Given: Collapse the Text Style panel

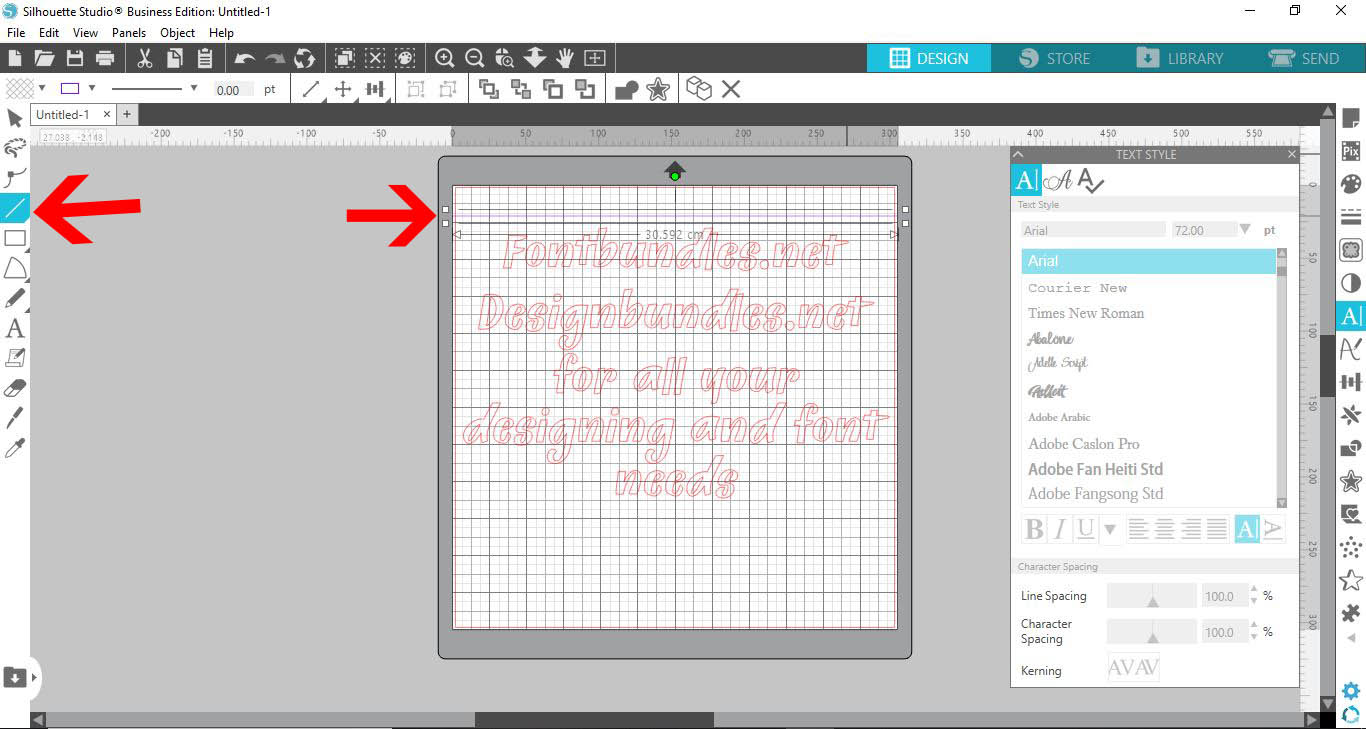Looking at the screenshot, I should coord(1018,154).
